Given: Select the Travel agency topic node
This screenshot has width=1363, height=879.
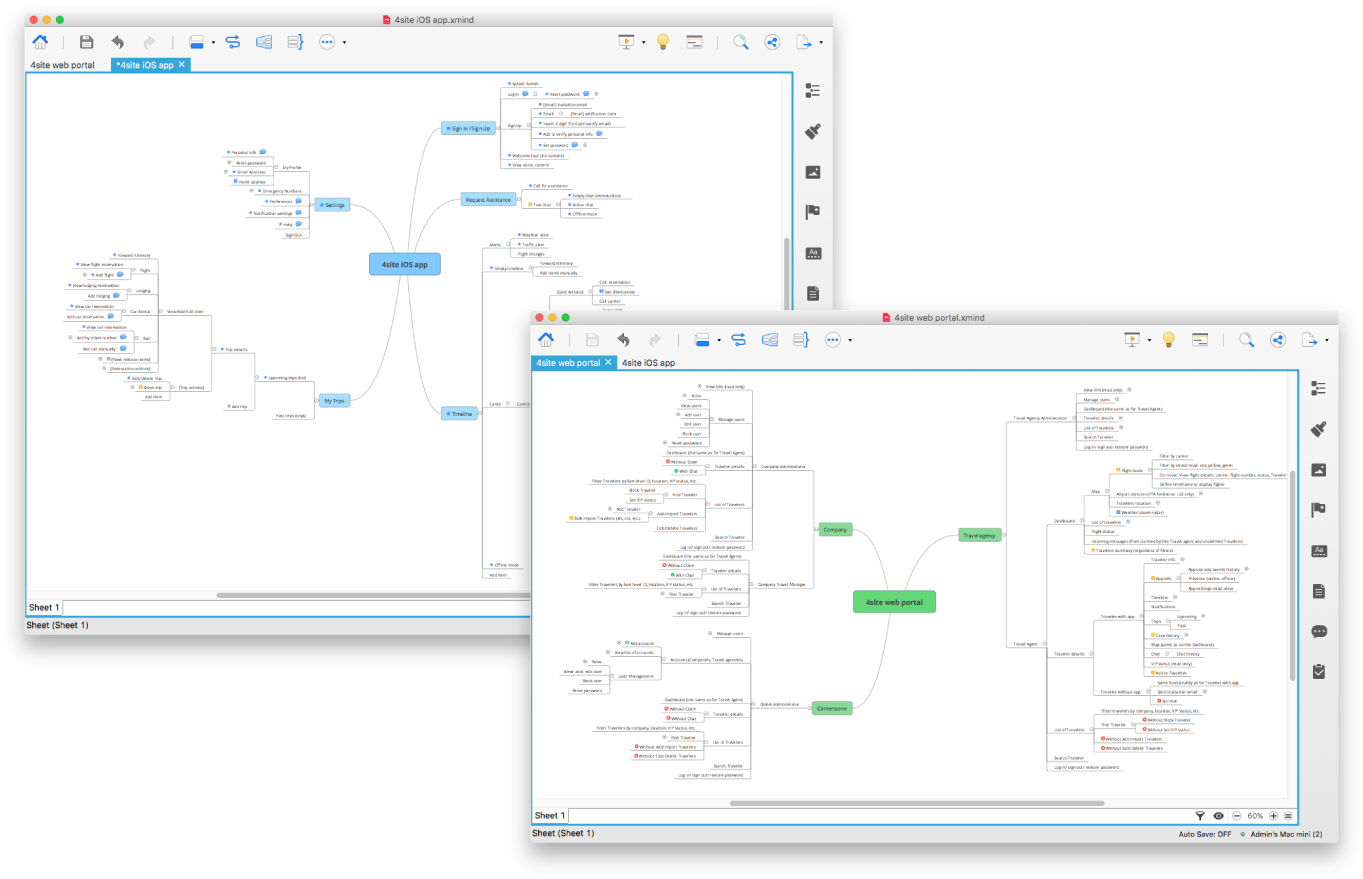Looking at the screenshot, I should 979,535.
